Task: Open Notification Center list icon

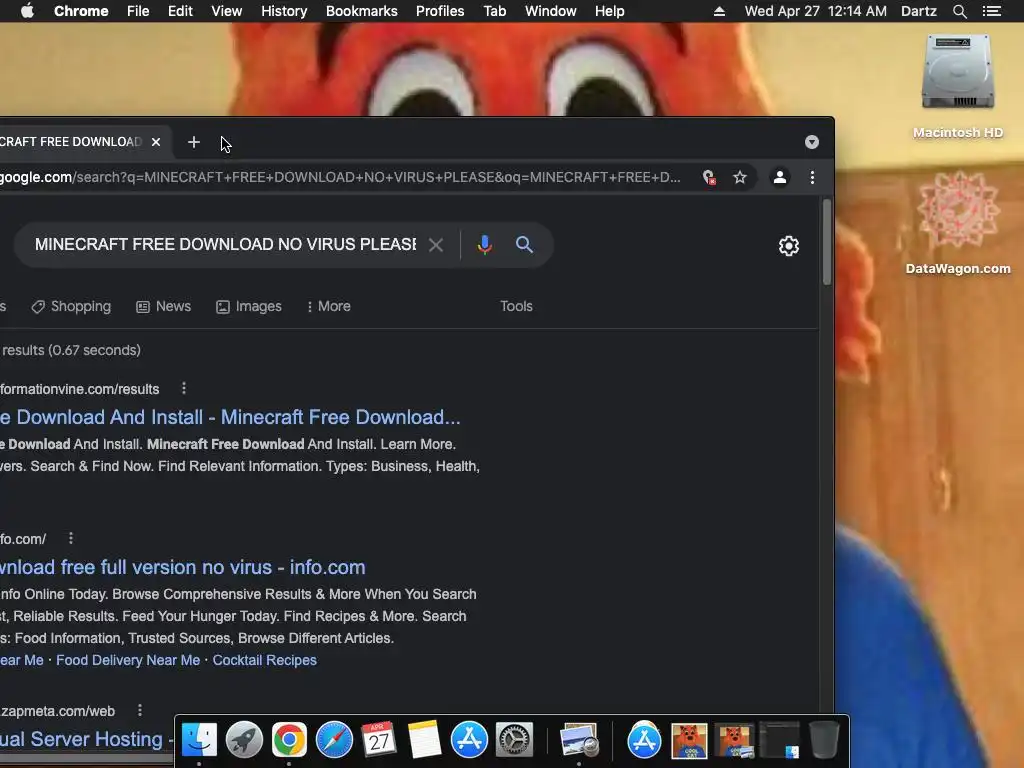Action: point(991,11)
